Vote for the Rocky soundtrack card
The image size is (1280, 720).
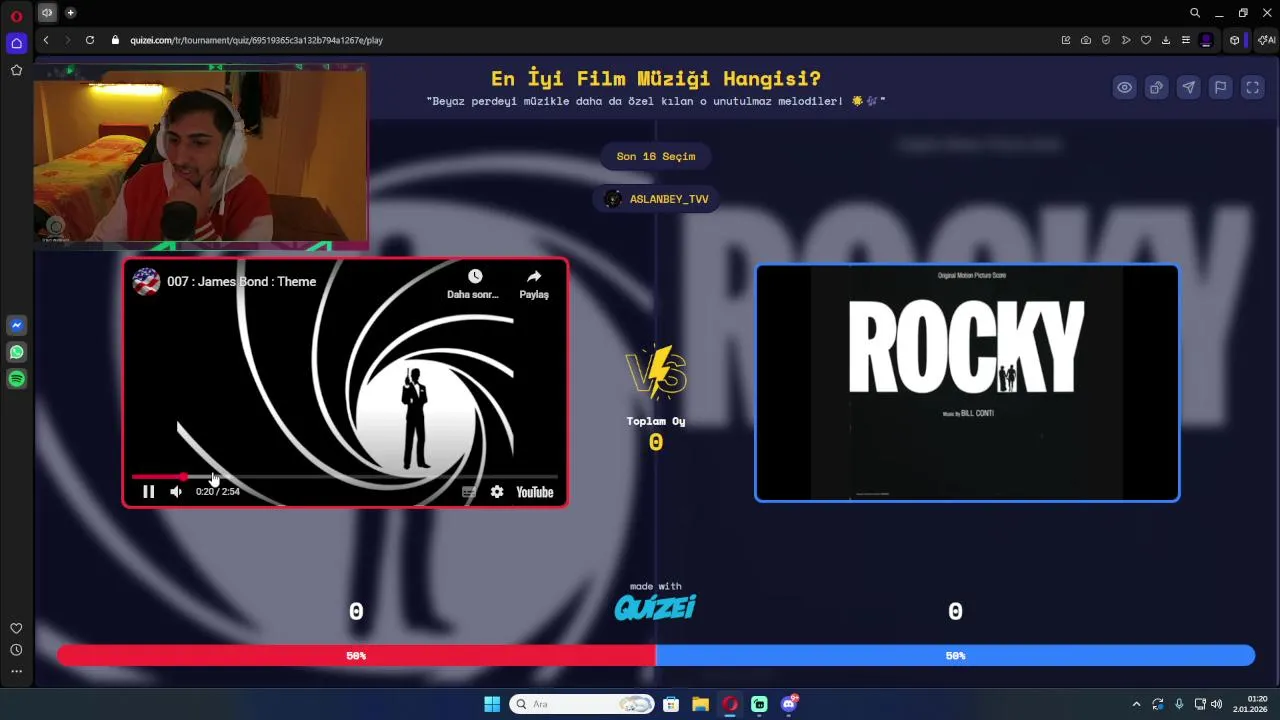(x=967, y=383)
